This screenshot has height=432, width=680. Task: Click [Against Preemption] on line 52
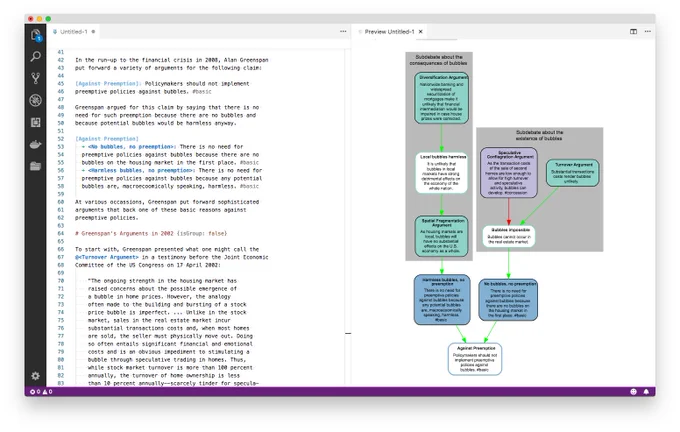pyautogui.click(x=107, y=139)
